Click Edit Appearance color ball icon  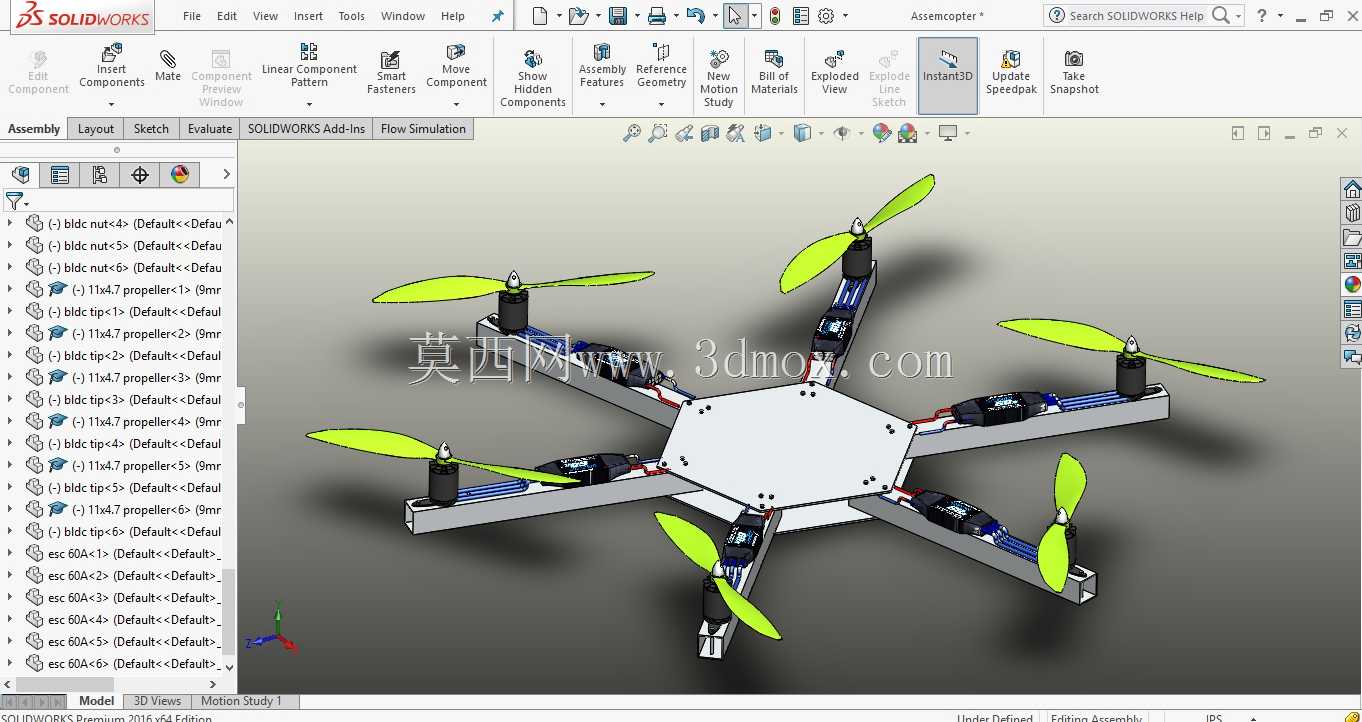(882, 133)
